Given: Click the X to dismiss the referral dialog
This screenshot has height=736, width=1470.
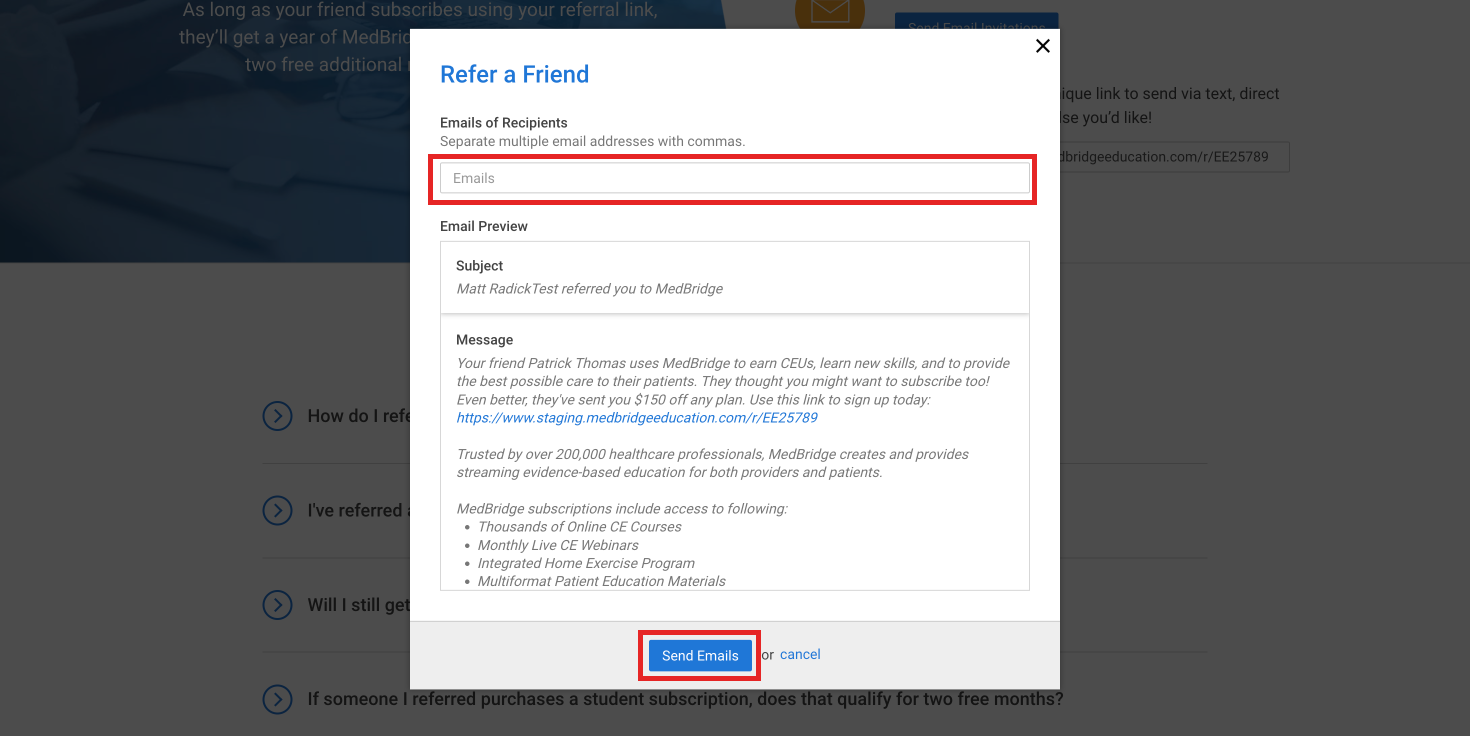Looking at the screenshot, I should click(1043, 45).
